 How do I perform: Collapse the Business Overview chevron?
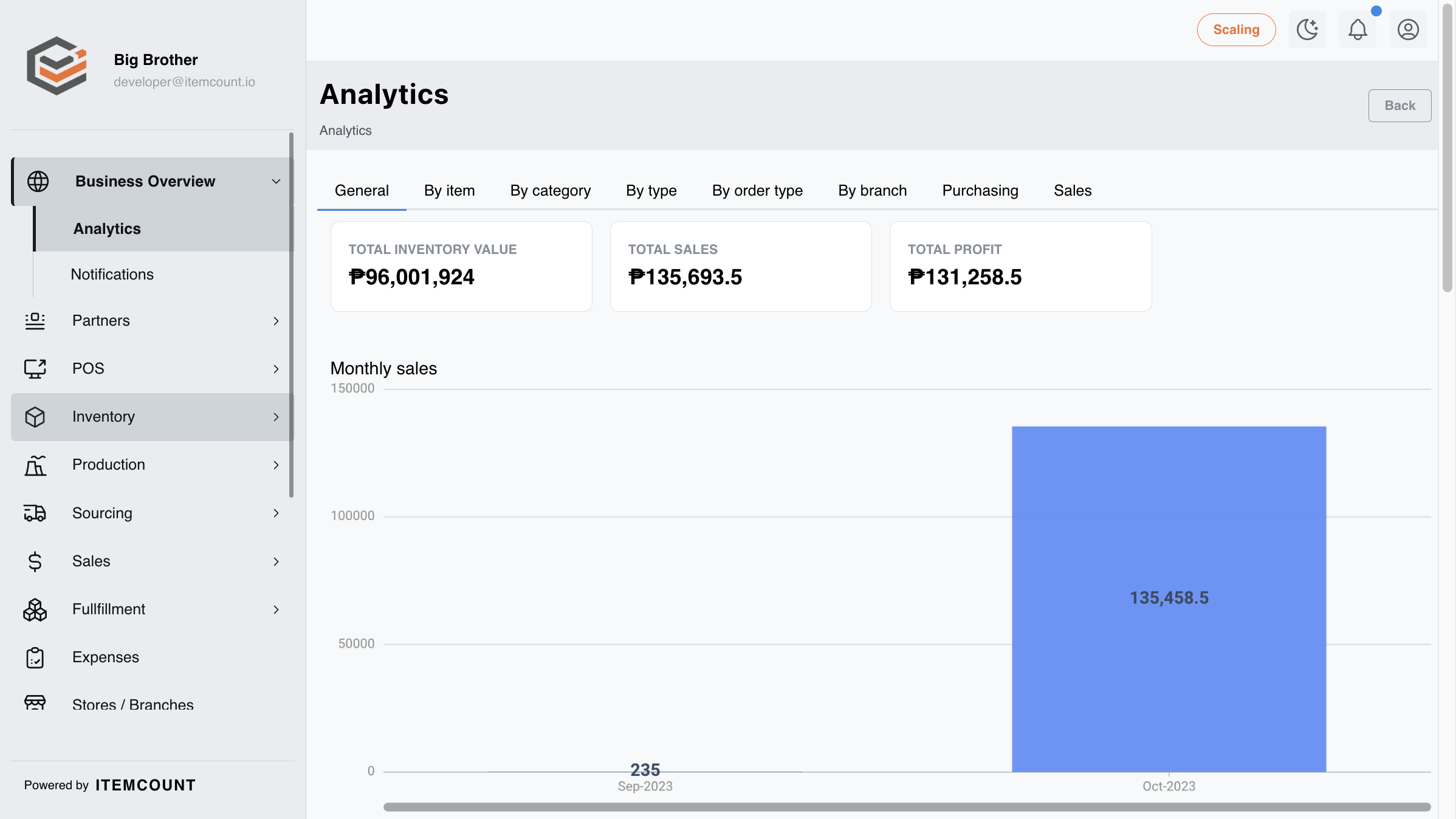[x=276, y=181]
